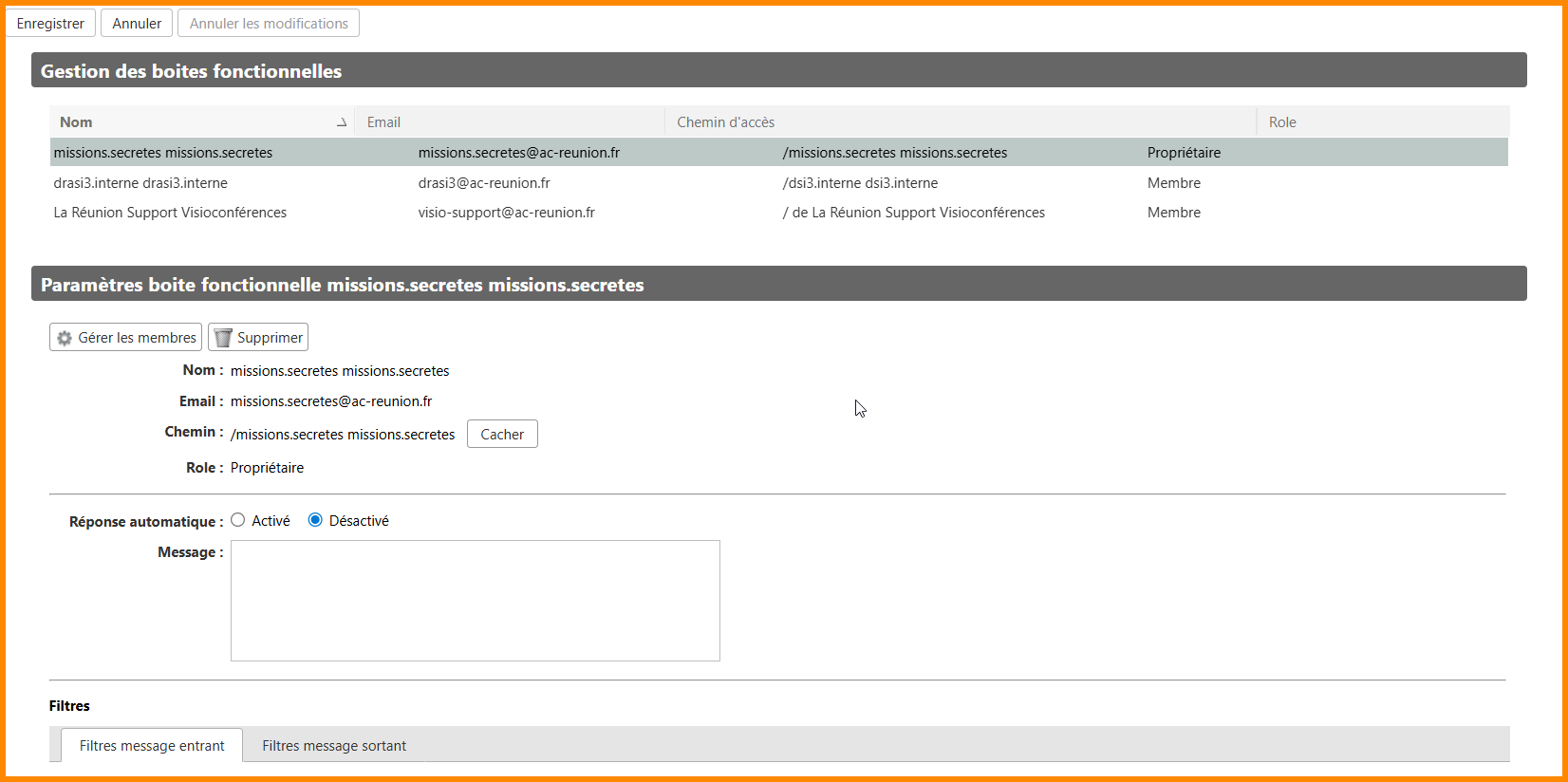
Task: Click the visio-support@ac-reunion.fr email cell
Action: coord(507,213)
